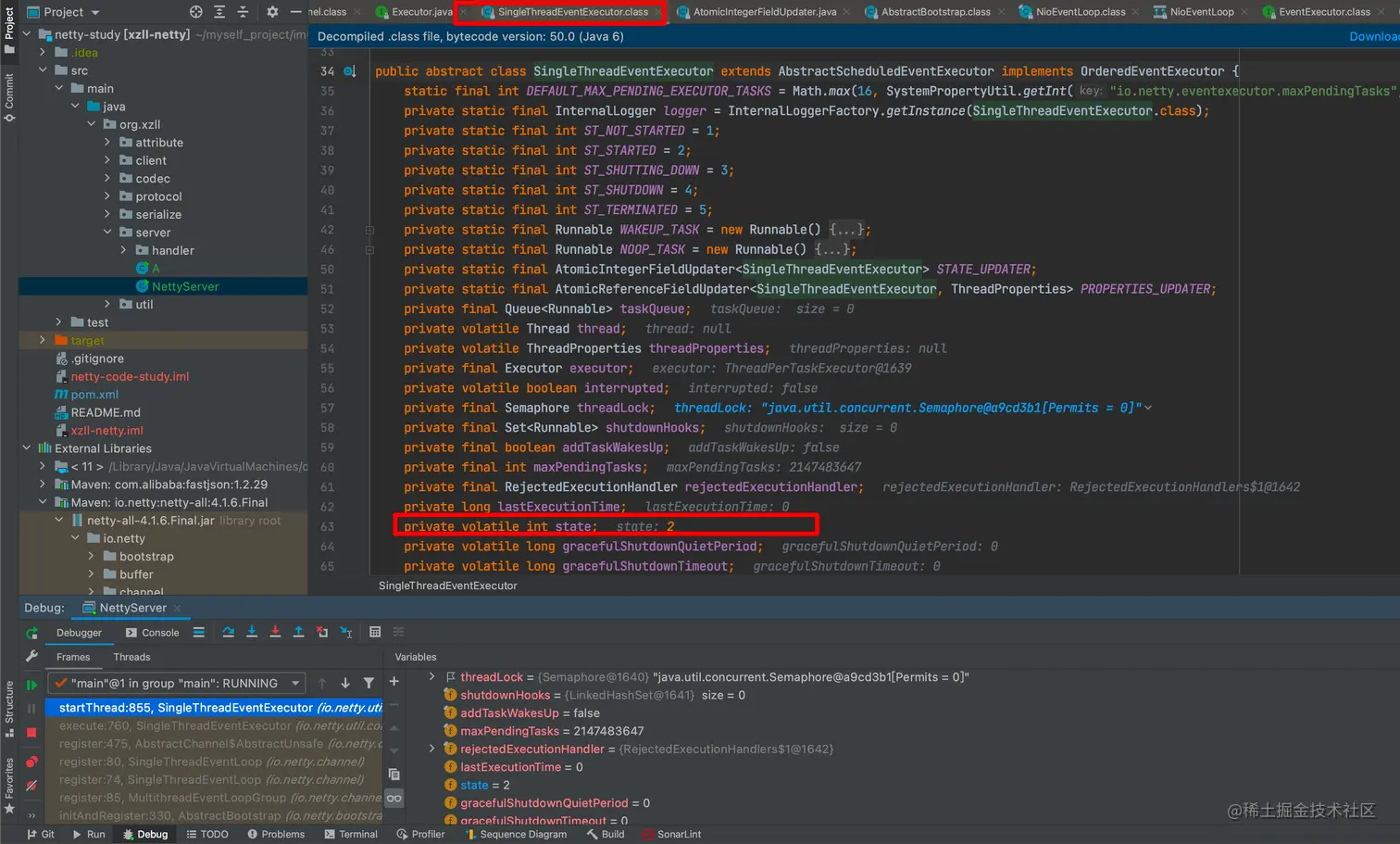The image size is (1400, 844).
Task: Click the expand all icon in Project panel
Action: coord(219,12)
